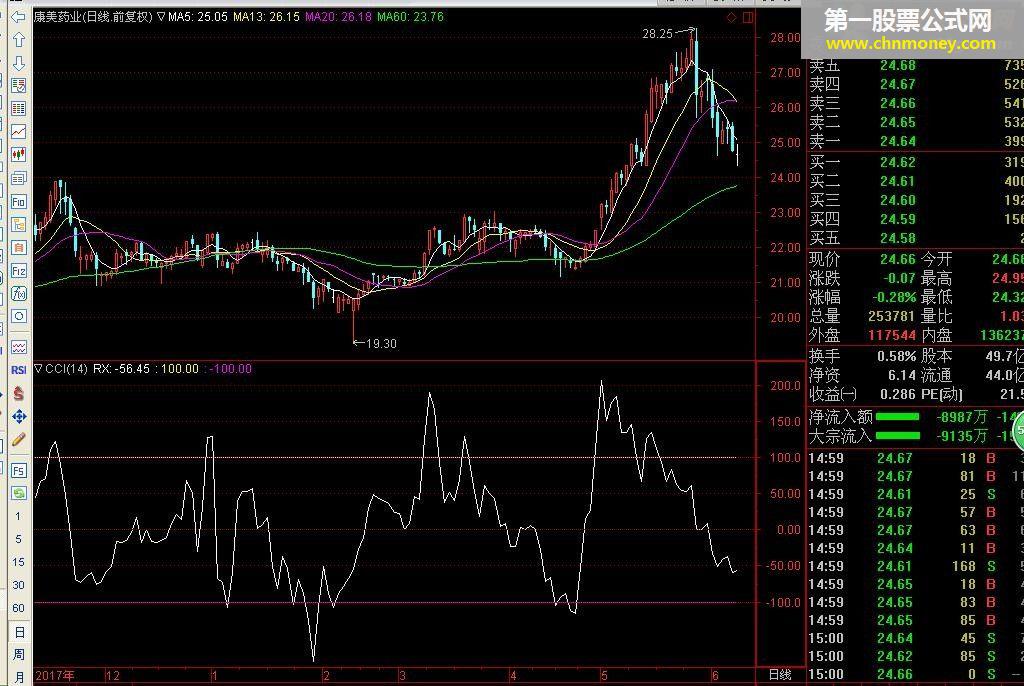Click the MA5: 25.05 label

point(198,17)
